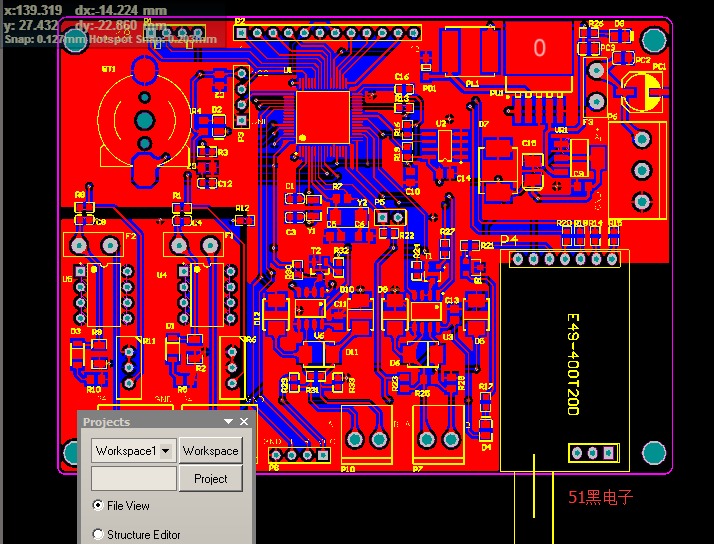Click the C16 capacitor designator

point(402,76)
